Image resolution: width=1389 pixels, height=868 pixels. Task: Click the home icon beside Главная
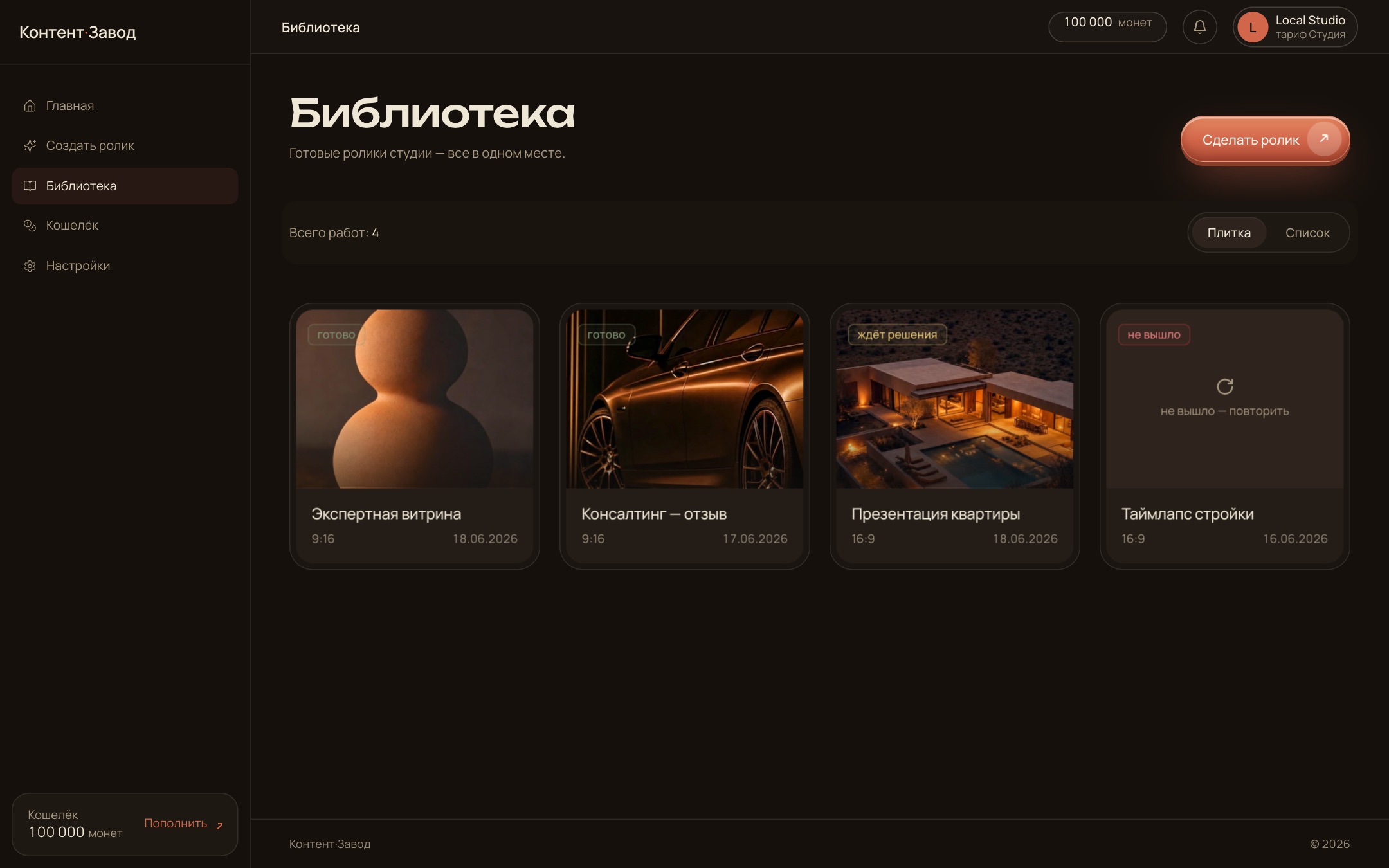30,105
